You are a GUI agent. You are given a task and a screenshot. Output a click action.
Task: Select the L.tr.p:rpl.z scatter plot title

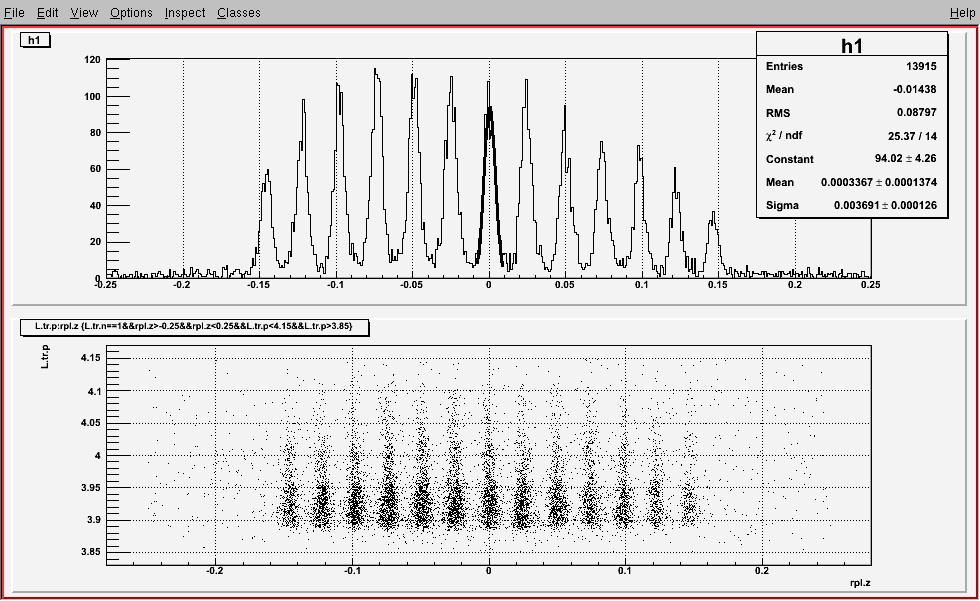click(x=194, y=326)
